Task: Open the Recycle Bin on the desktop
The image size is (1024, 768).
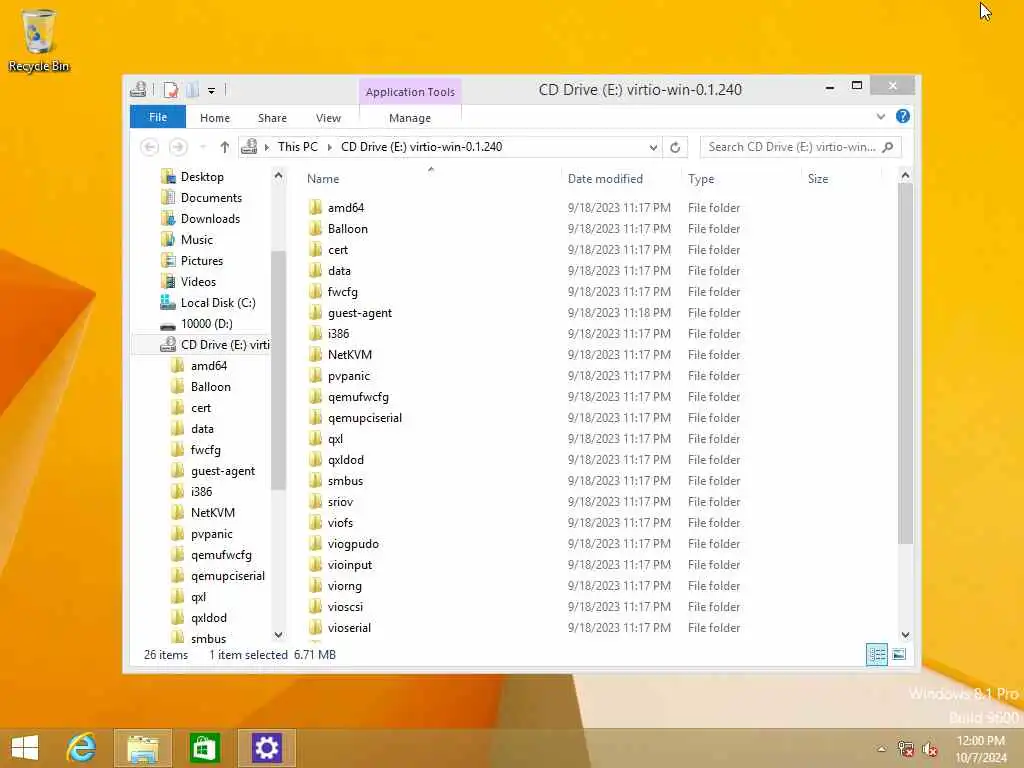Action: [38, 40]
